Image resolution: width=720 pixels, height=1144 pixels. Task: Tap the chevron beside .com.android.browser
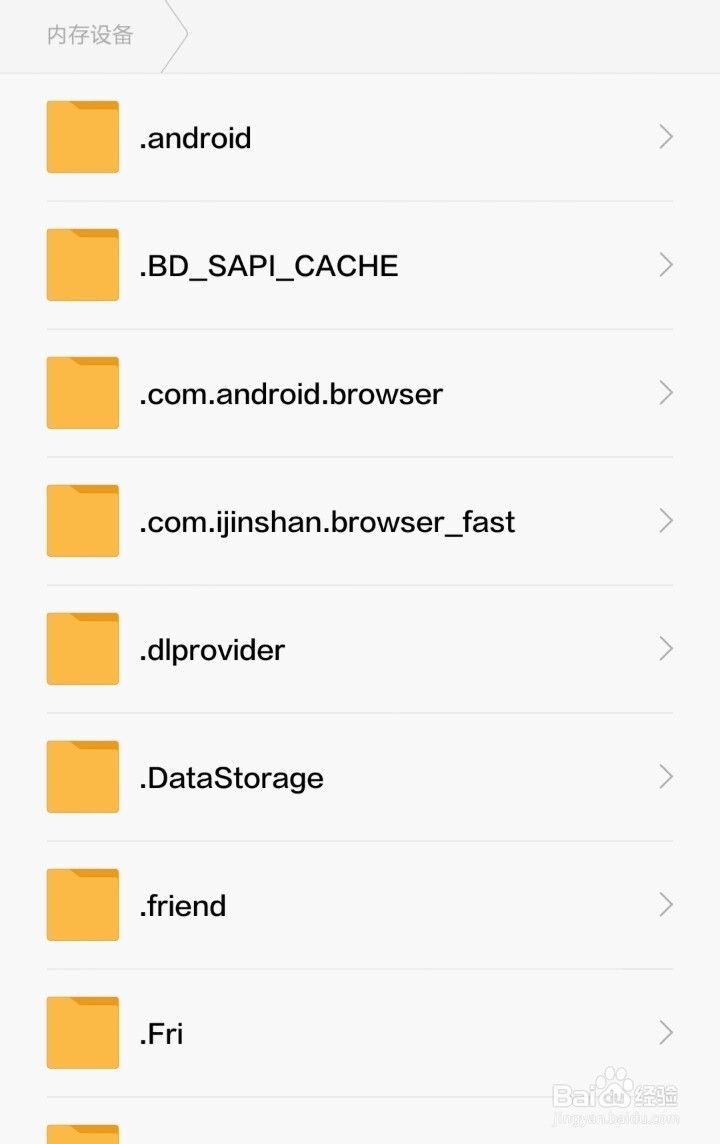tap(666, 393)
